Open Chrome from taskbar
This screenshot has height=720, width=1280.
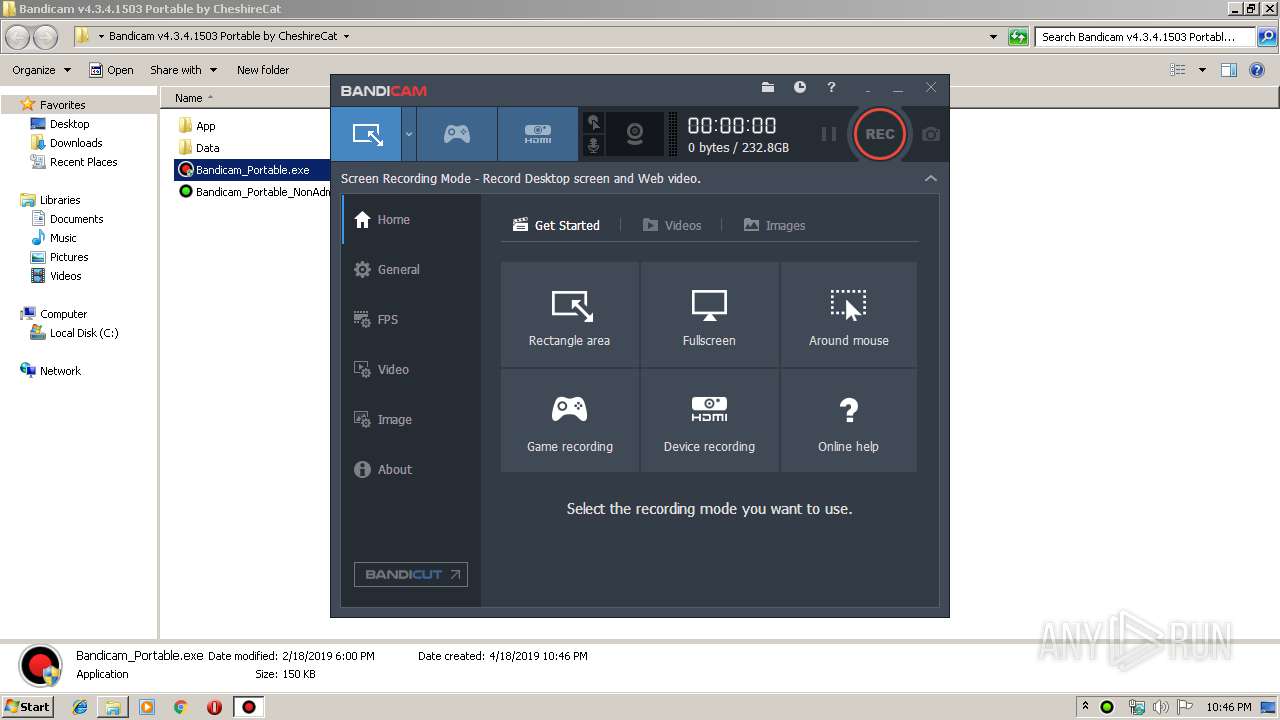[181, 707]
